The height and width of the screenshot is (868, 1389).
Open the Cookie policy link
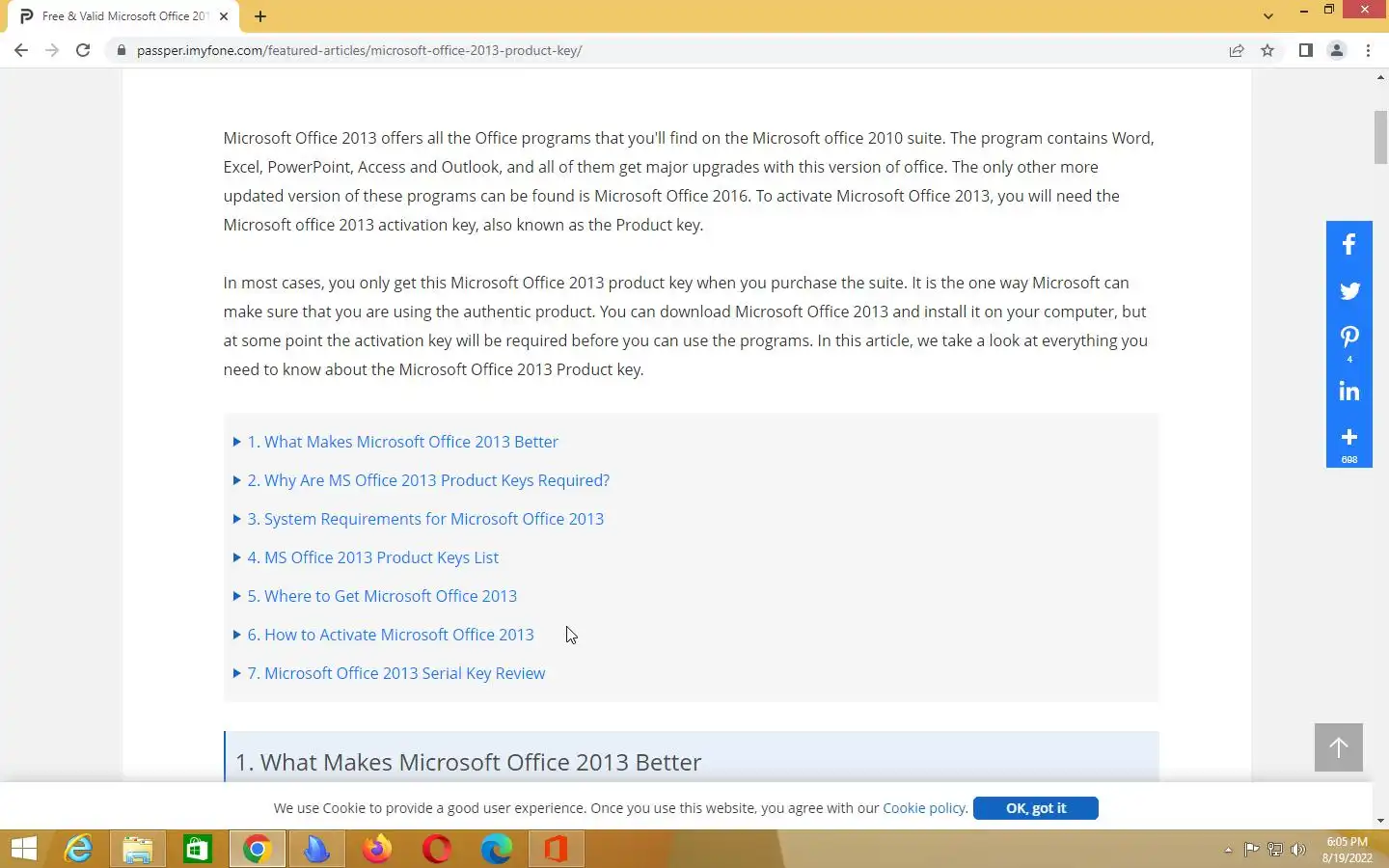pyautogui.click(x=924, y=808)
